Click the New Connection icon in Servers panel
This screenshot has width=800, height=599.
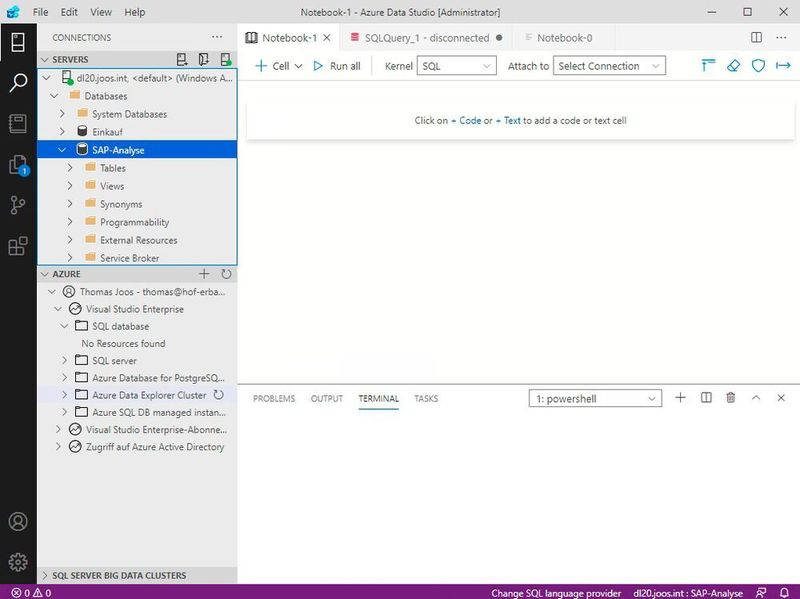[182, 60]
